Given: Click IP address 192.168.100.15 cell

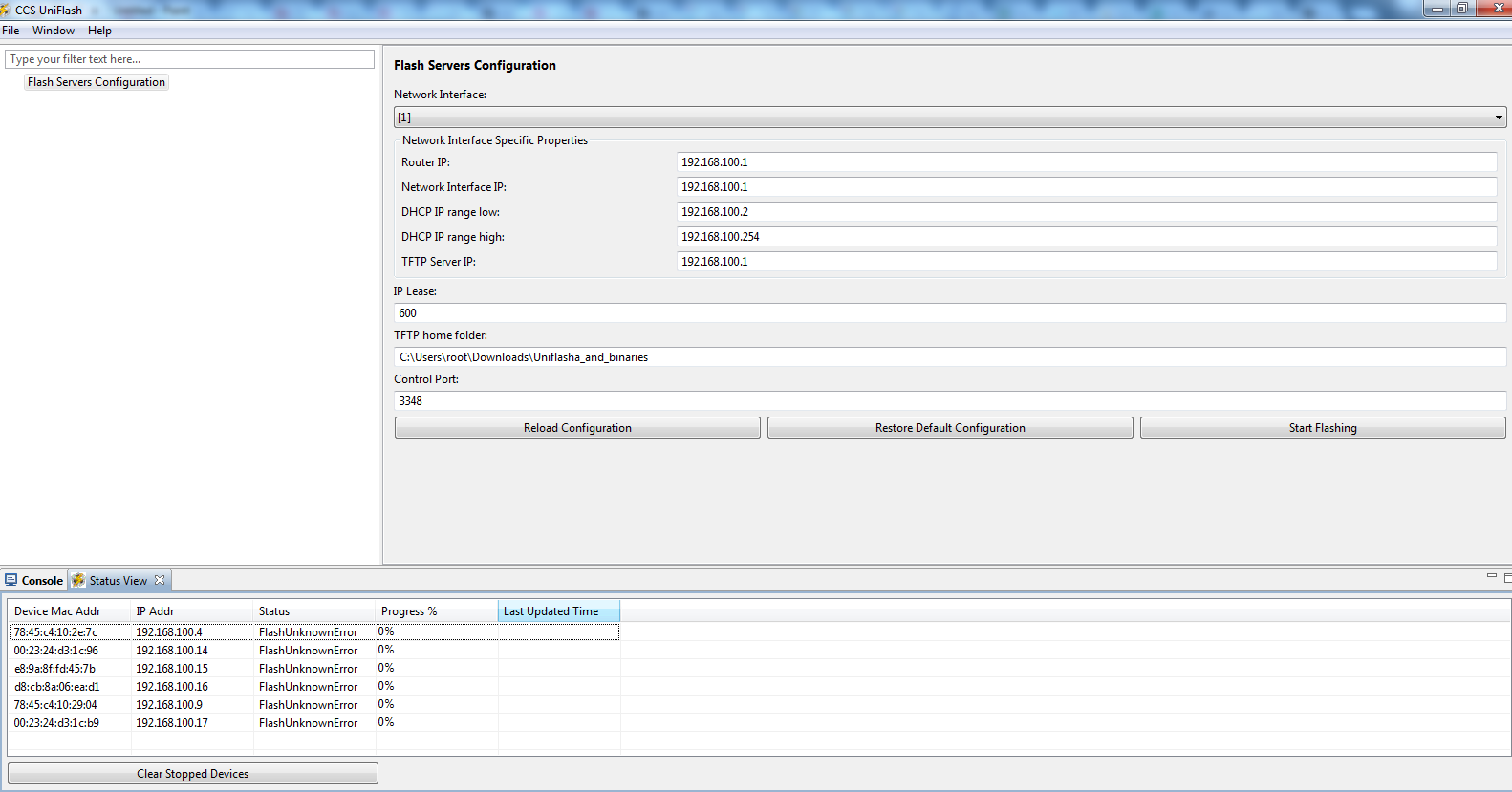Looking at the screenshot, I should pos(172,669).
